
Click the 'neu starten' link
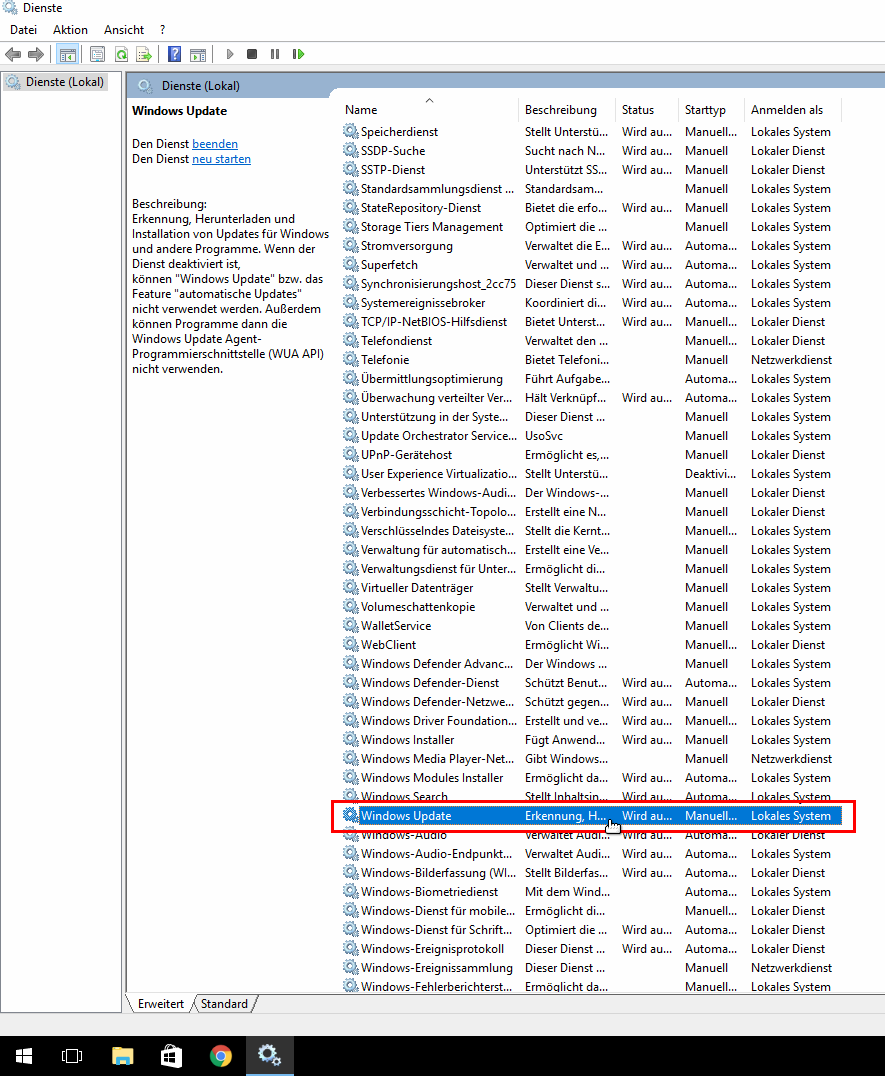click(x=221, y=159)
